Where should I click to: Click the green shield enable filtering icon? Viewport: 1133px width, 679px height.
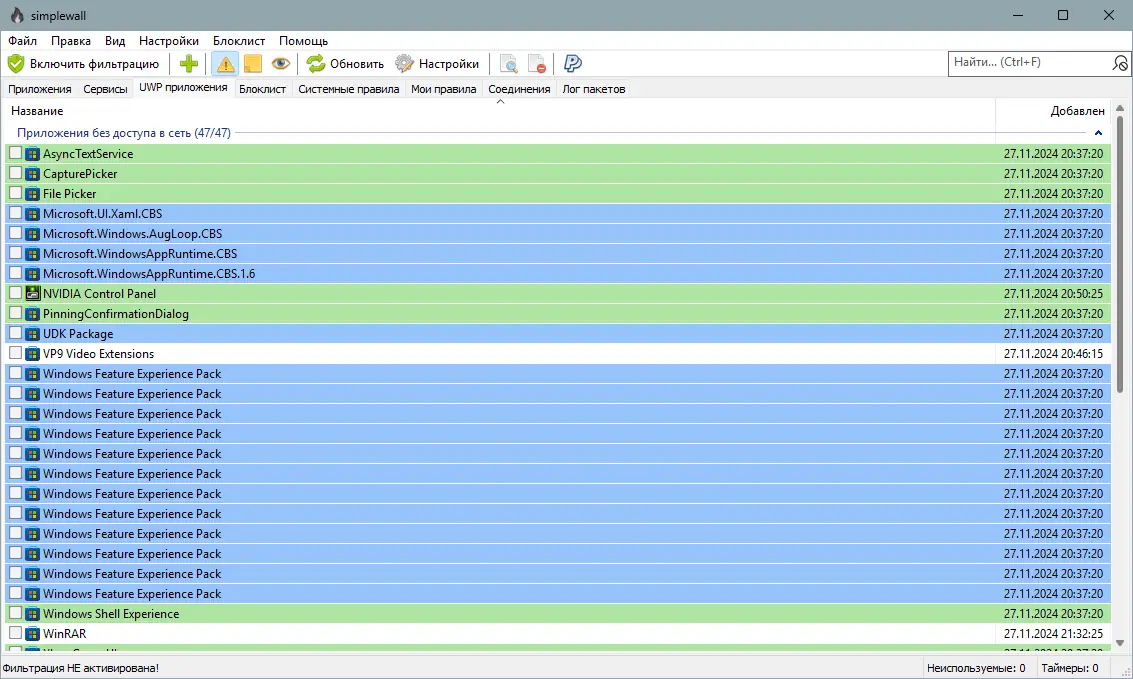click(16, 64)
